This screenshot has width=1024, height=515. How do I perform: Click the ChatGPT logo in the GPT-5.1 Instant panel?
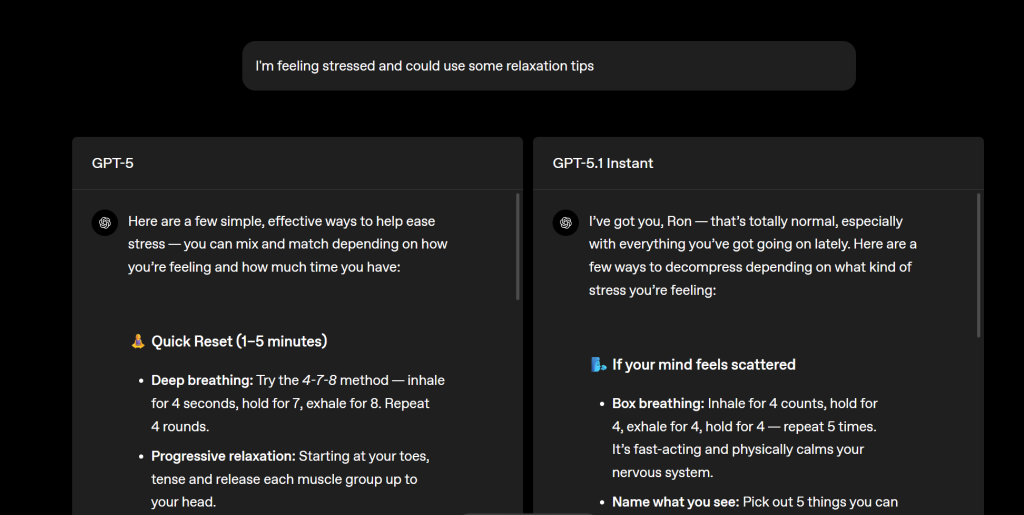tap(566, 222)
